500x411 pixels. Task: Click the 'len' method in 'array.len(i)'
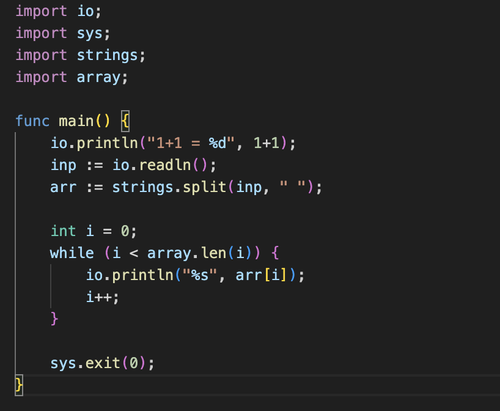214,253
